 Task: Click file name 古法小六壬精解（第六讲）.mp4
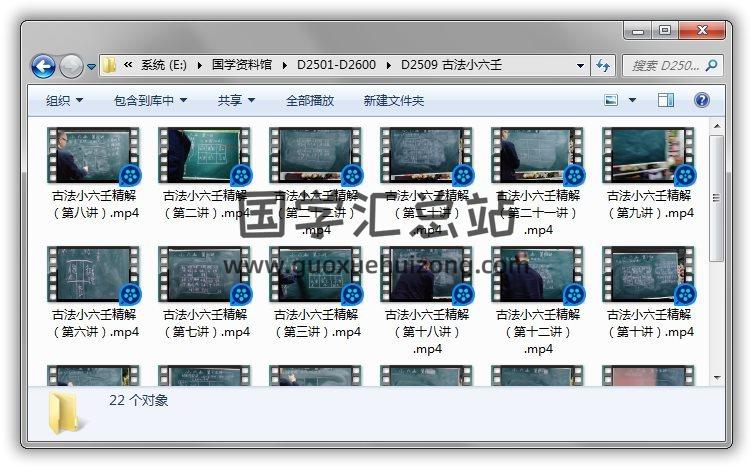[95, 323]
